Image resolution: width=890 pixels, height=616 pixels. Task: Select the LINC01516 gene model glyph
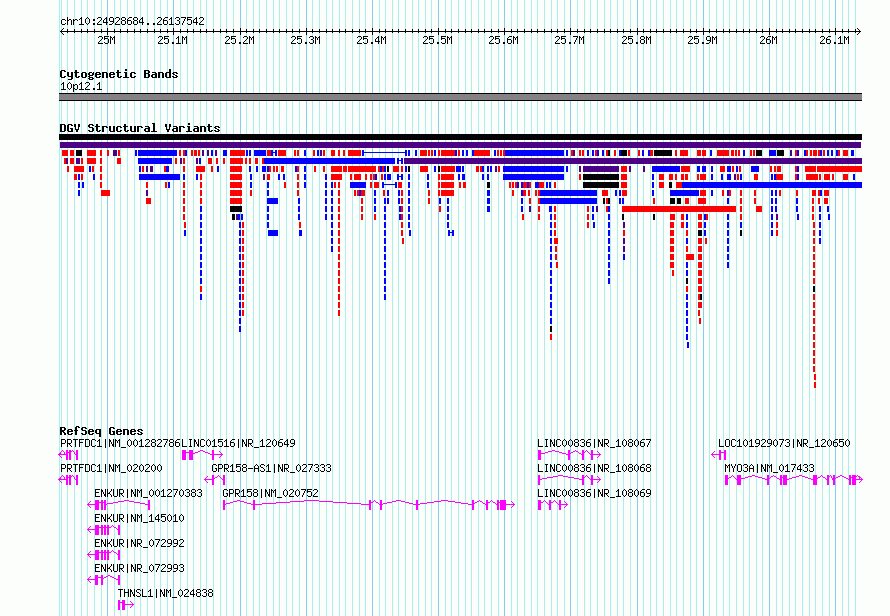click(202, 455)
